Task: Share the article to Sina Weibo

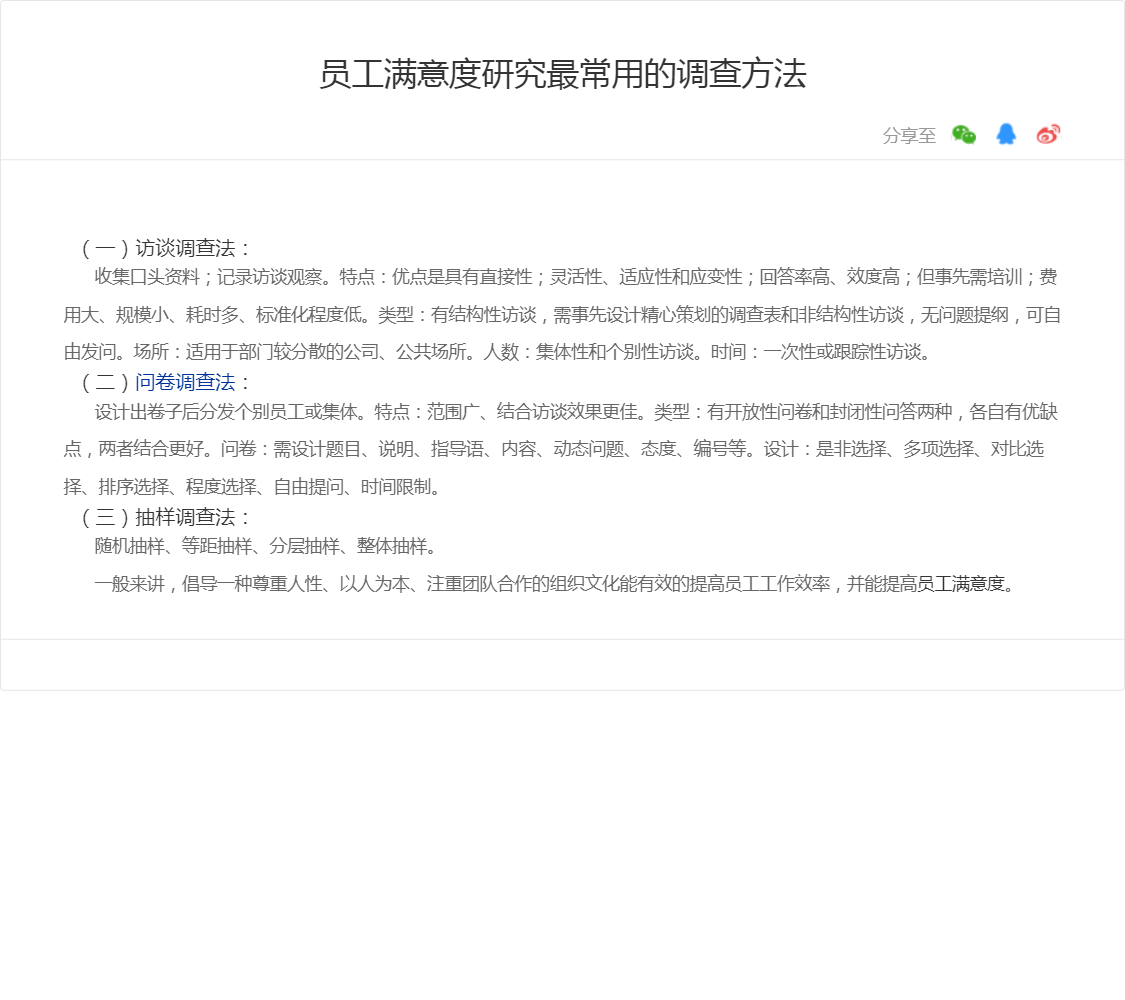Action: (1048, 134)
